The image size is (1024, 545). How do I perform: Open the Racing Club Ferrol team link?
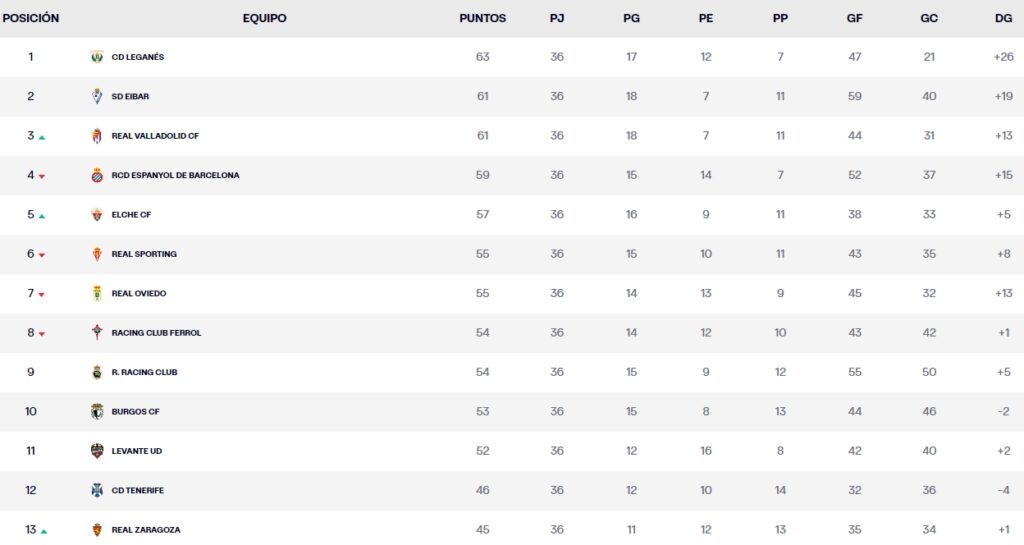(156, 333)
